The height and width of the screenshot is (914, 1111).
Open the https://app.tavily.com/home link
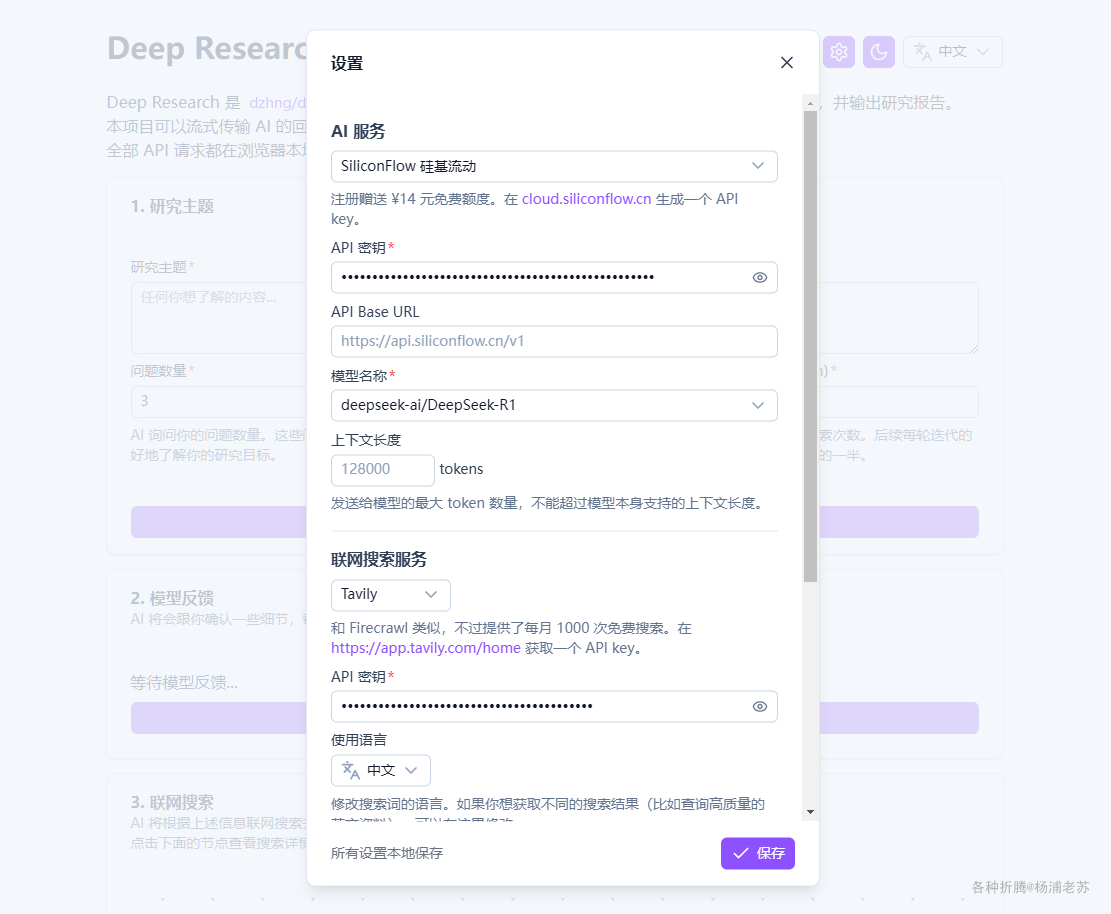[x=426, y=648]
